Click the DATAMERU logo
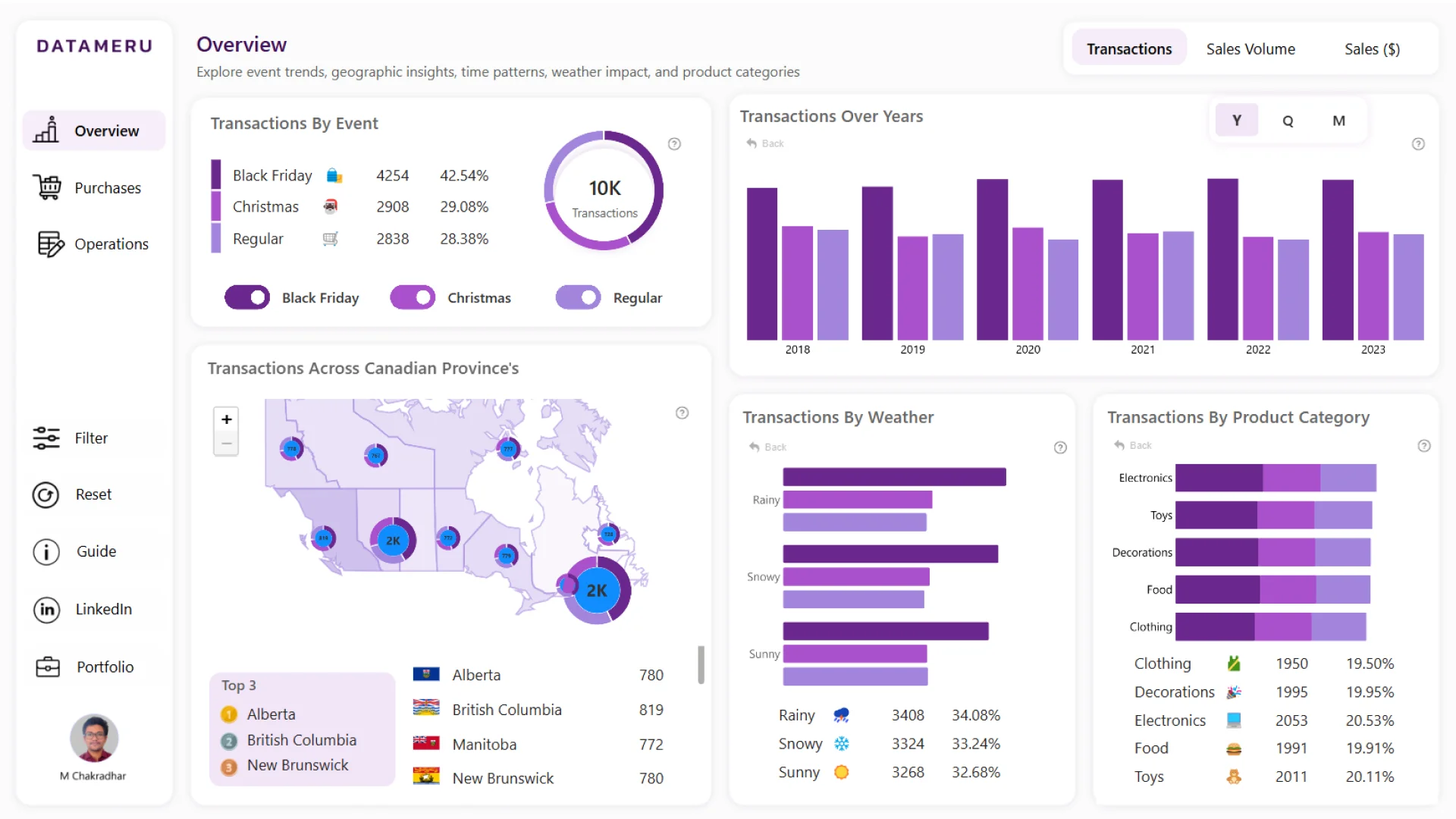The height and width of the screenshot is (819, 1456). [x=95, y=46]
